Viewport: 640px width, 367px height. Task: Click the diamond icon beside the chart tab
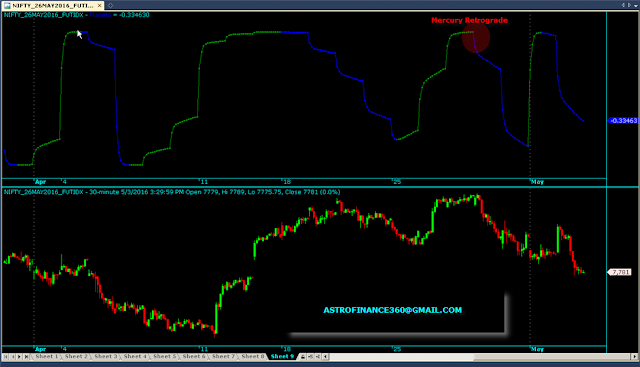110,5
